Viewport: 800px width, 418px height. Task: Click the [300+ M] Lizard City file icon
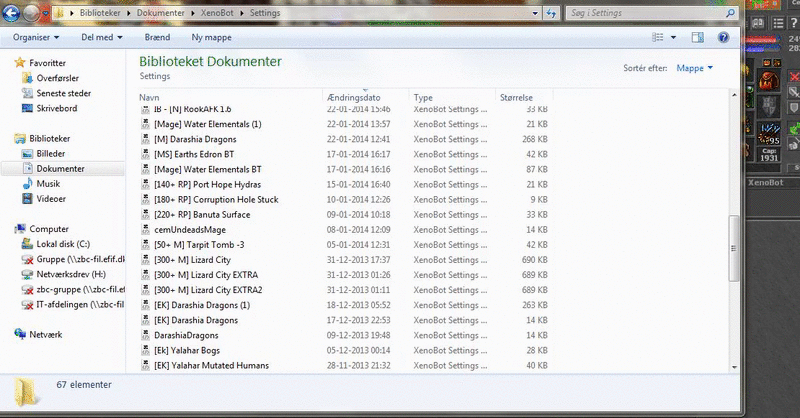[x=145, y=260]
